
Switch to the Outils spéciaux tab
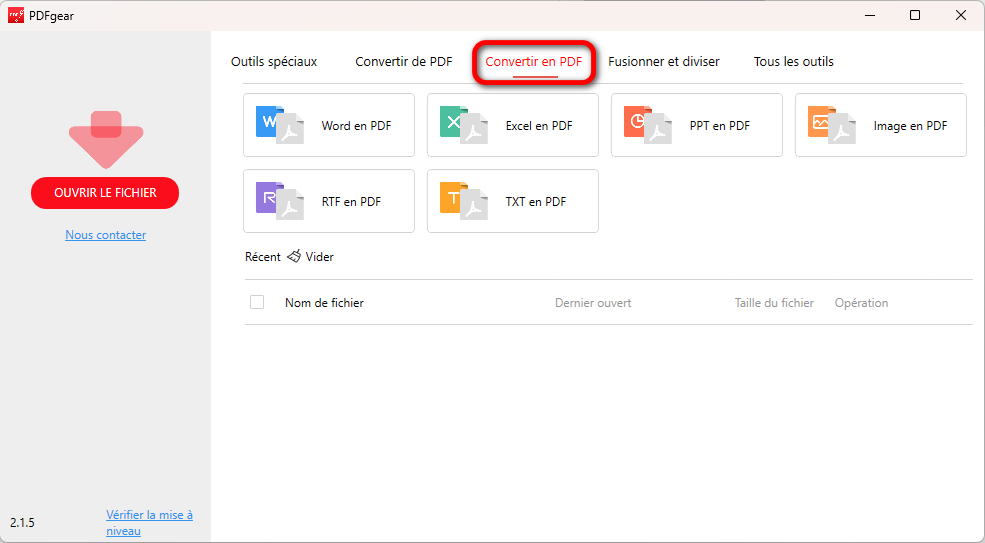point(274,62)
